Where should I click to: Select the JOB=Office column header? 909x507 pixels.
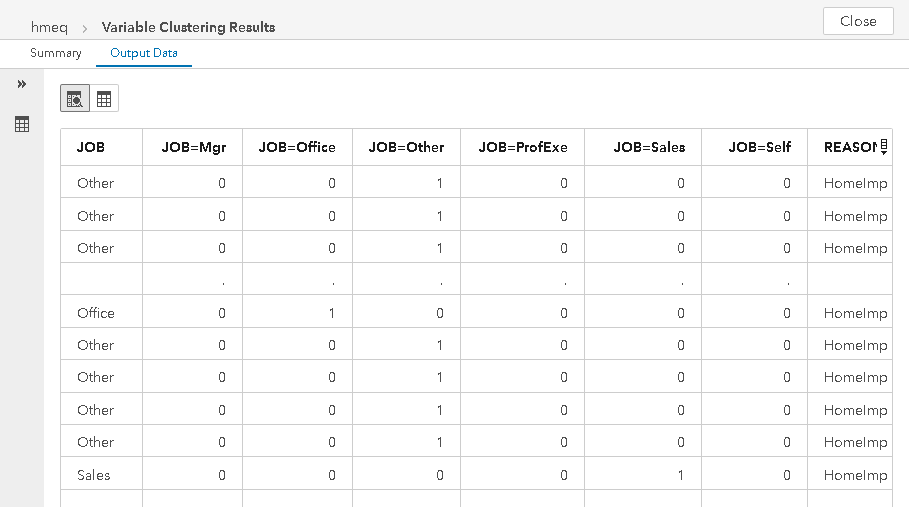click(x=297, y=147)
